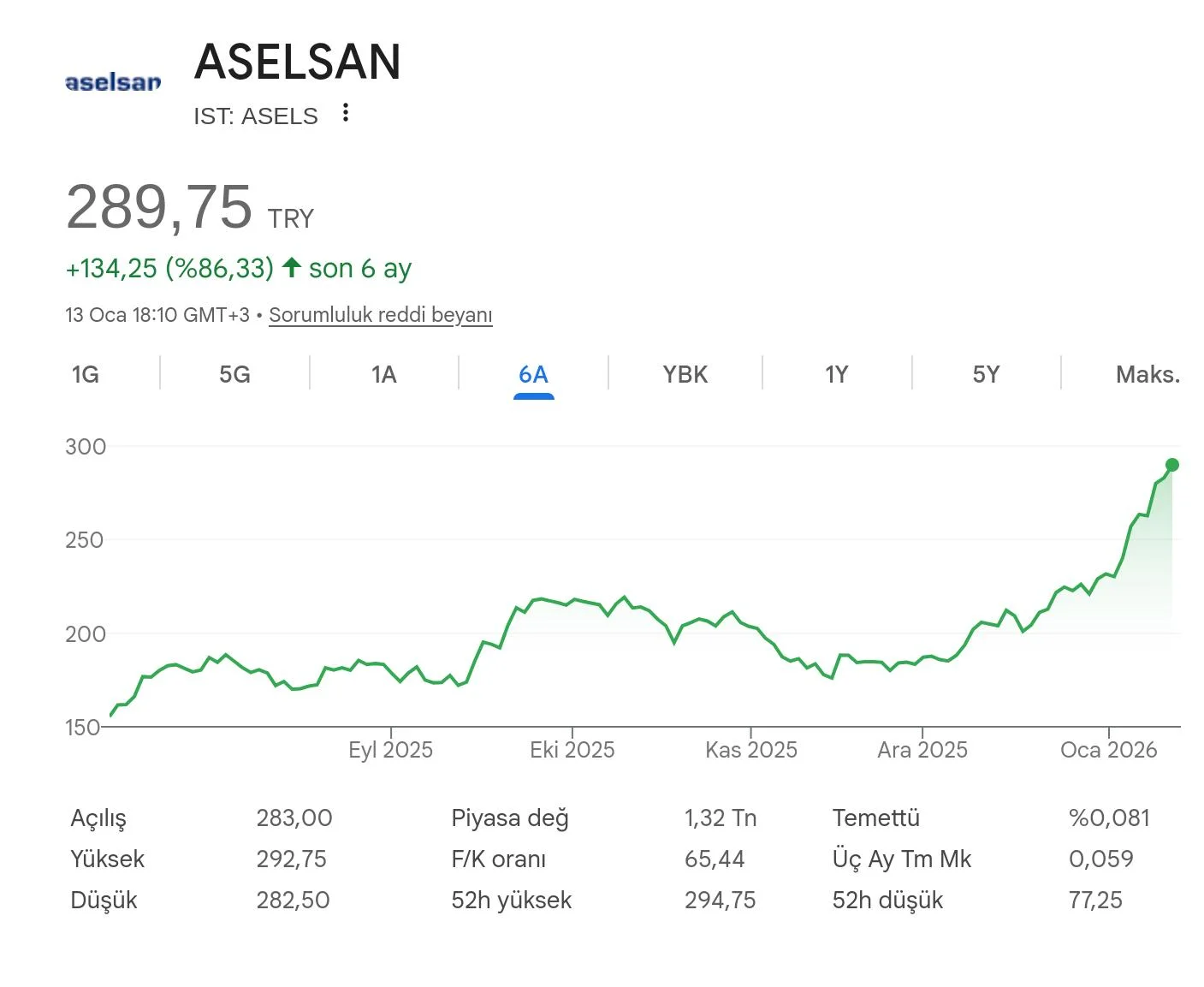1204x987 pixels.
Task: Click the green up arrow next to the percentage change
Action: click(x=292, y=267)
